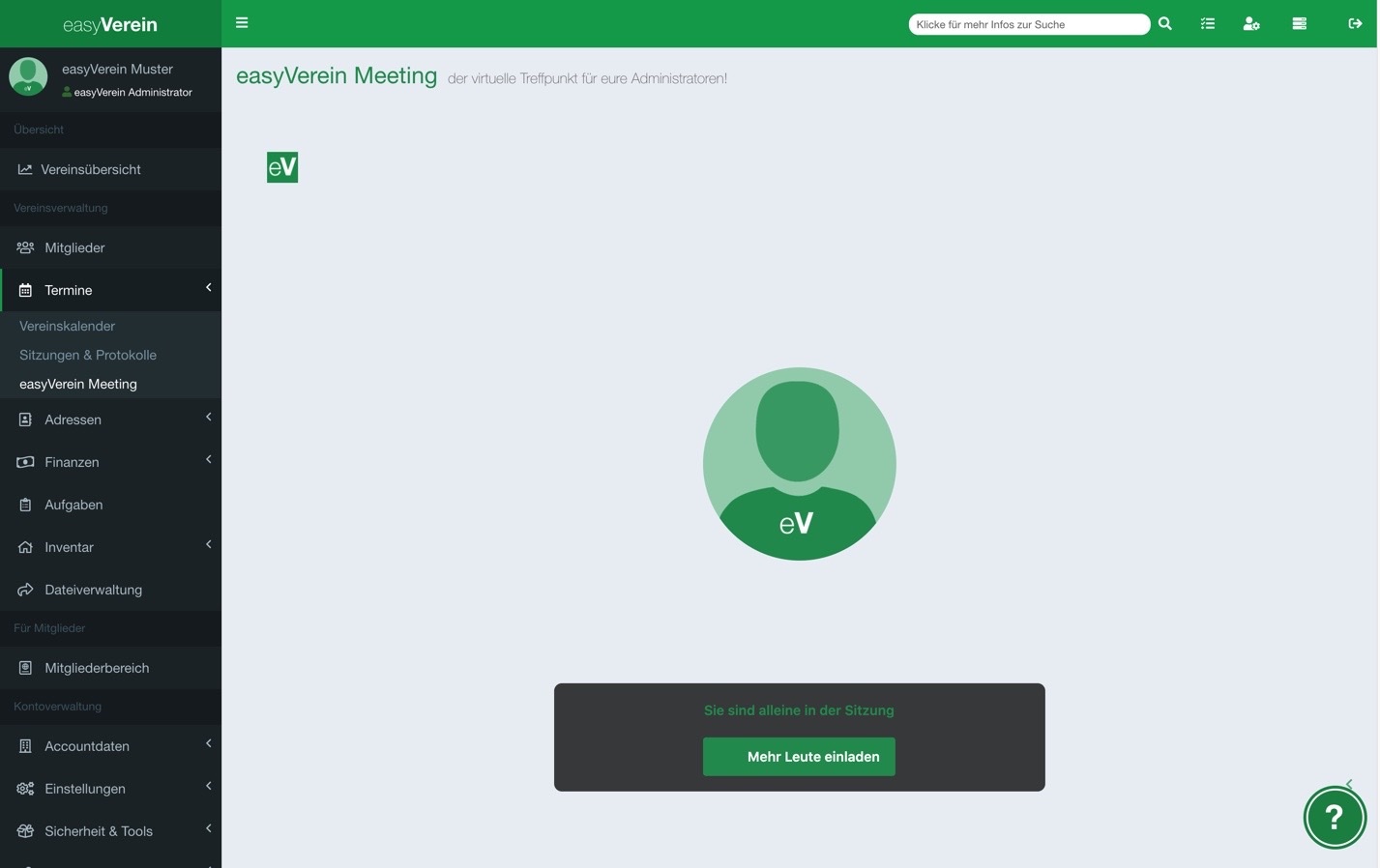The width and height of the screenshot is (1380, 868).
Task: Go to Mitglieder in sidebar
Action: 74,248
